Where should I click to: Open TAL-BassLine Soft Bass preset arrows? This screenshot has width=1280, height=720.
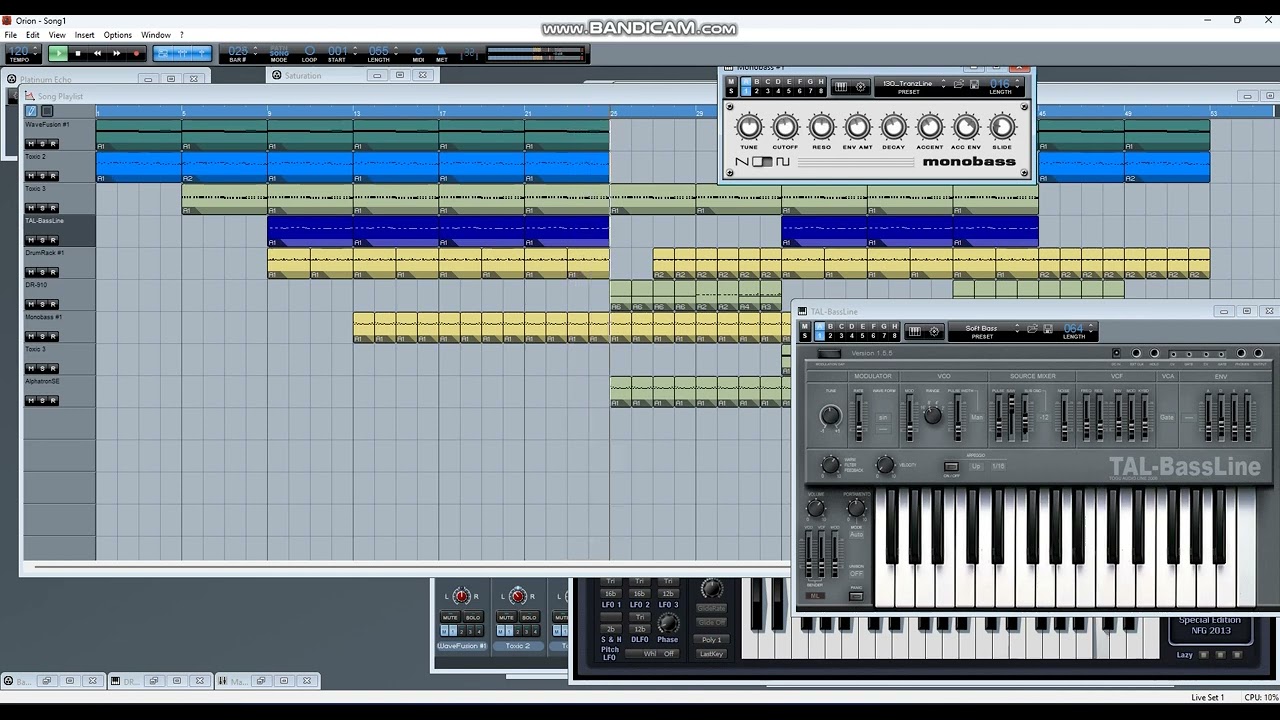pyautogui.click(x=1017, y=328)
